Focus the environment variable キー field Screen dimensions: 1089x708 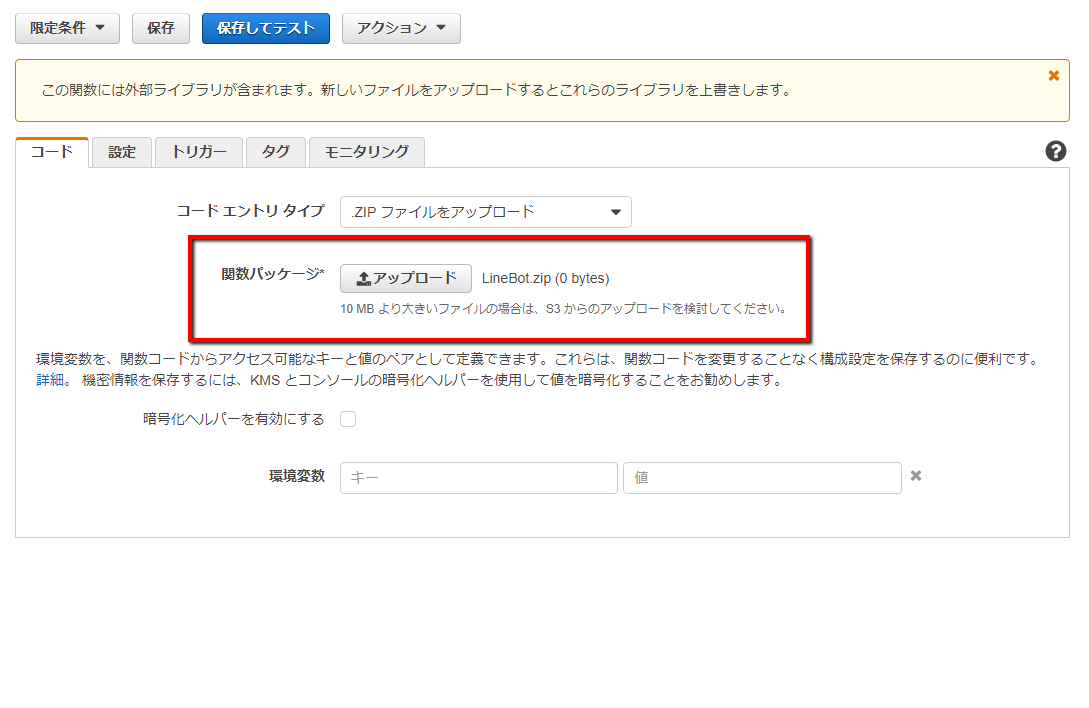[478, 478]
